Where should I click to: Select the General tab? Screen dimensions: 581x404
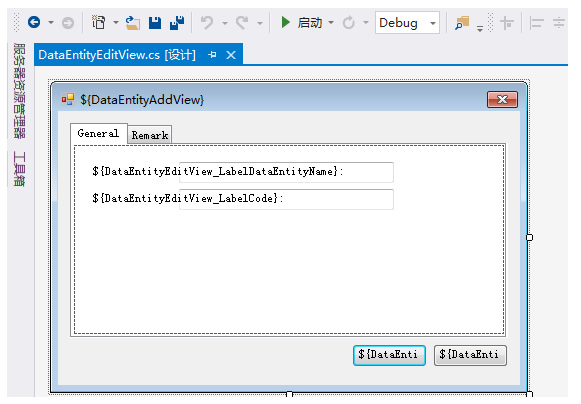pos(99,133)
